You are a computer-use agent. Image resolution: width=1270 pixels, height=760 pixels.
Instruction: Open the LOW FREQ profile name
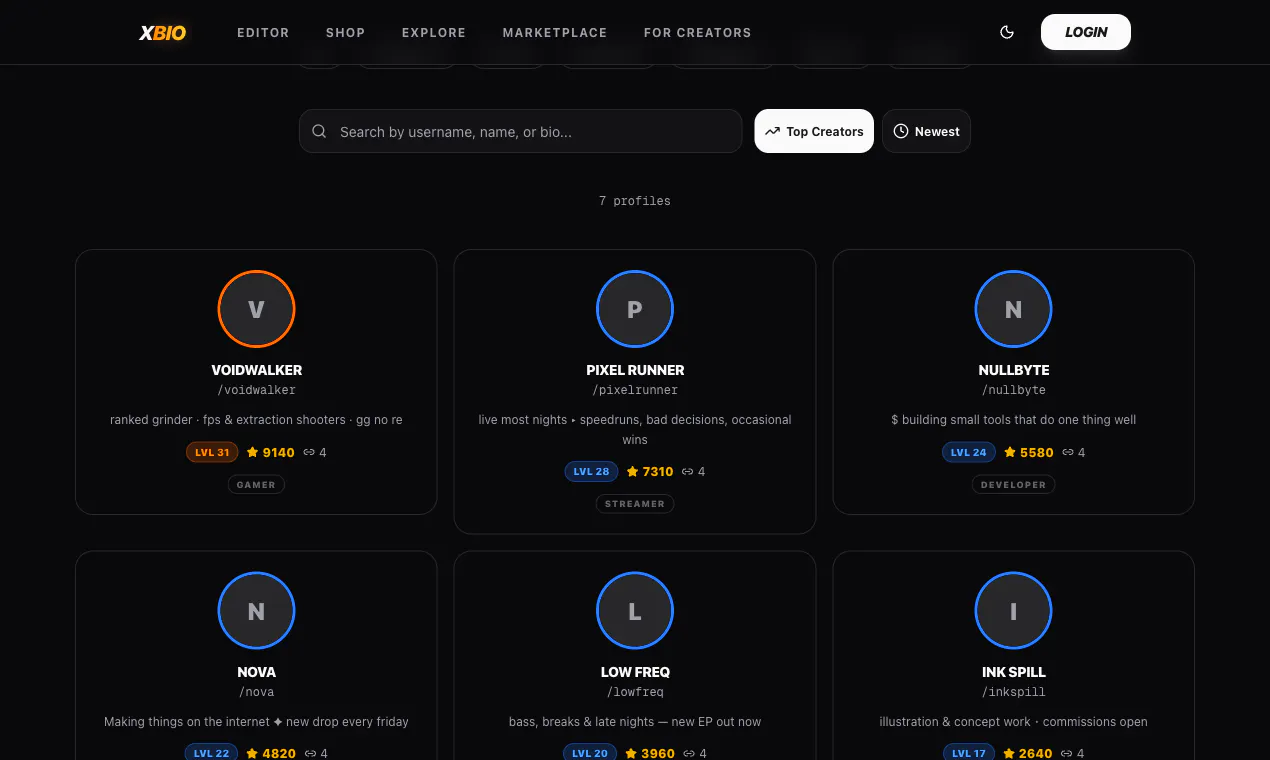635,672
